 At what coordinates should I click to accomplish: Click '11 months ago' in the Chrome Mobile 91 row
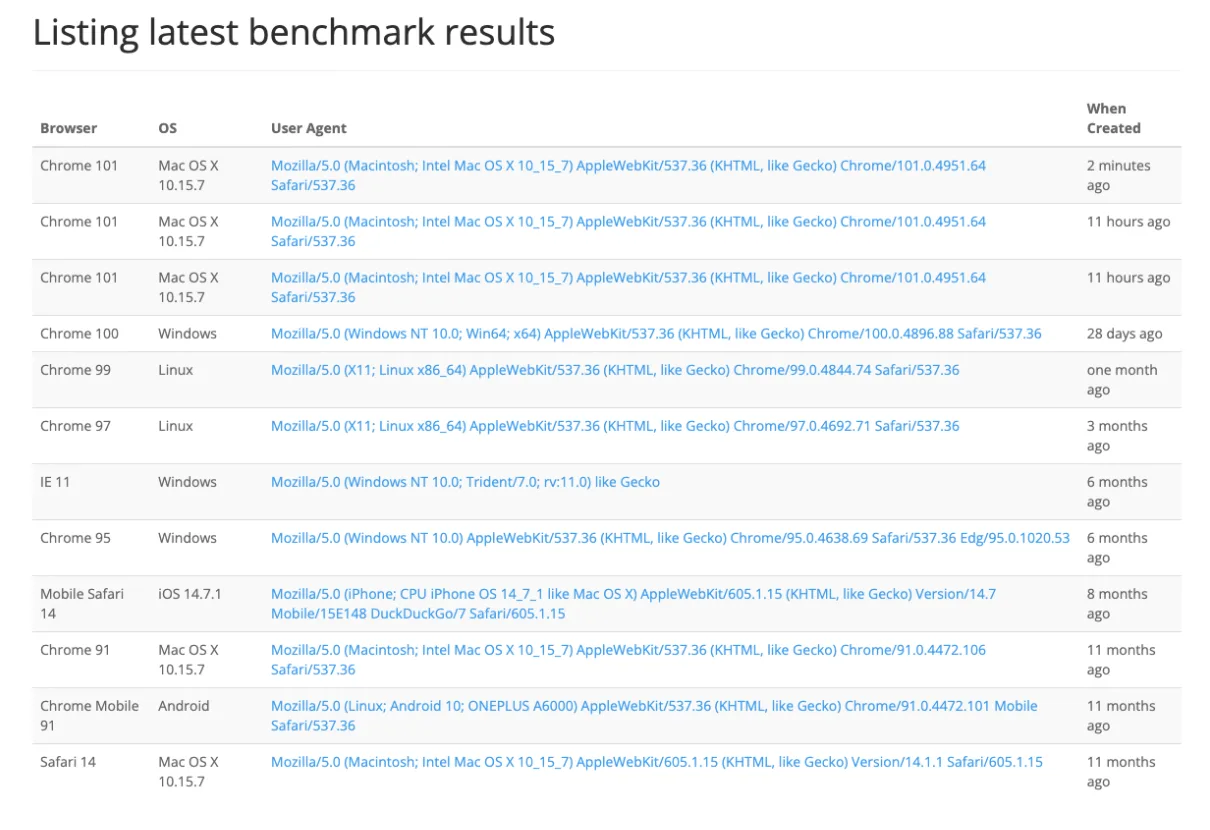1121,715
